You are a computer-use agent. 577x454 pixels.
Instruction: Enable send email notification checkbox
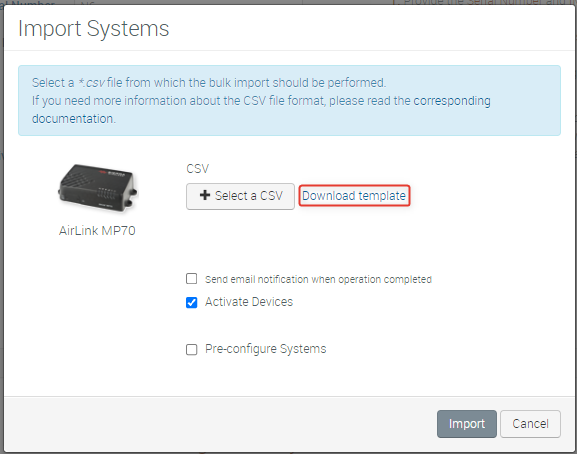(x=191, y=279)
